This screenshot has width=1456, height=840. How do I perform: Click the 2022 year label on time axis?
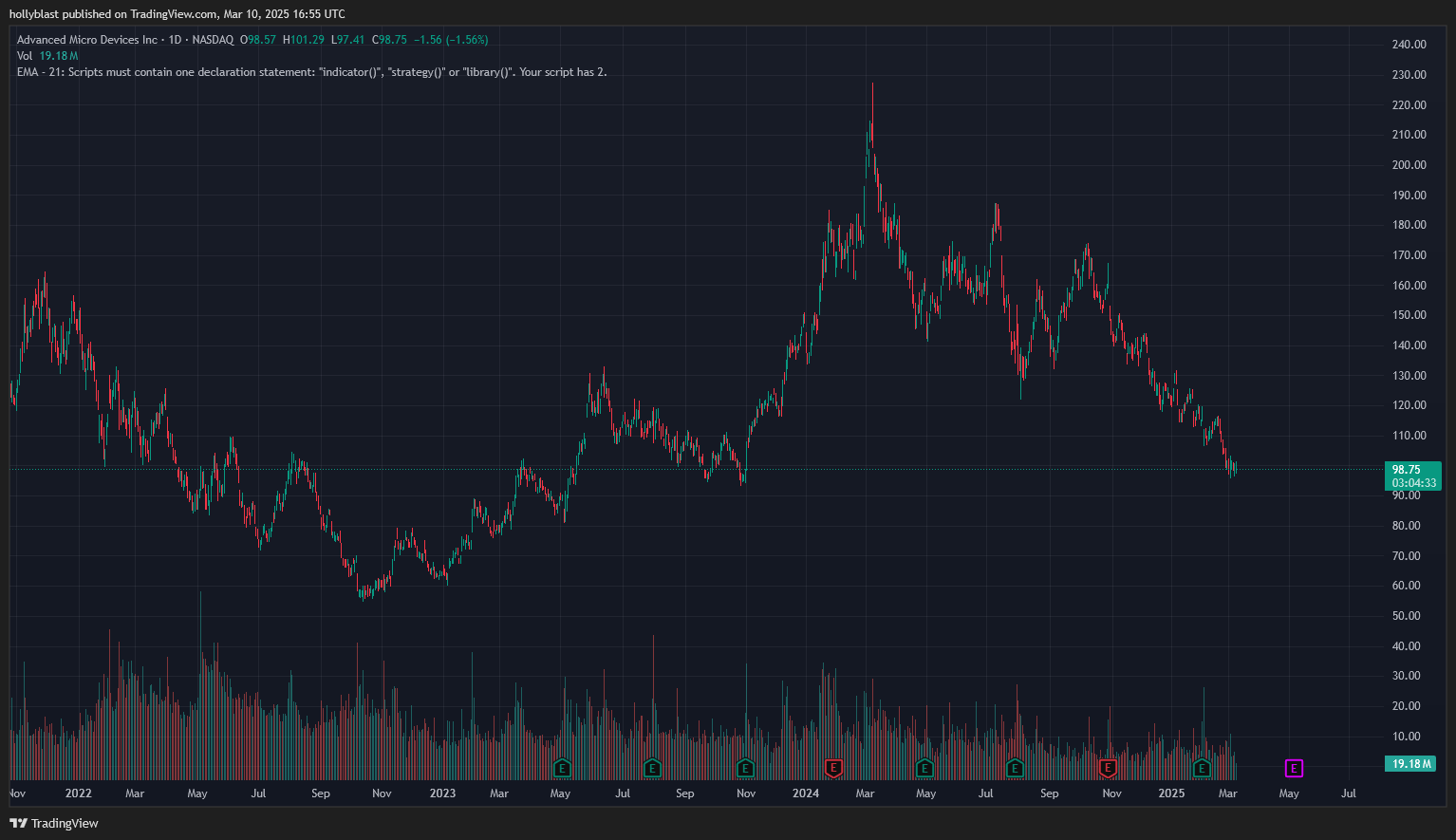[79, 793]
